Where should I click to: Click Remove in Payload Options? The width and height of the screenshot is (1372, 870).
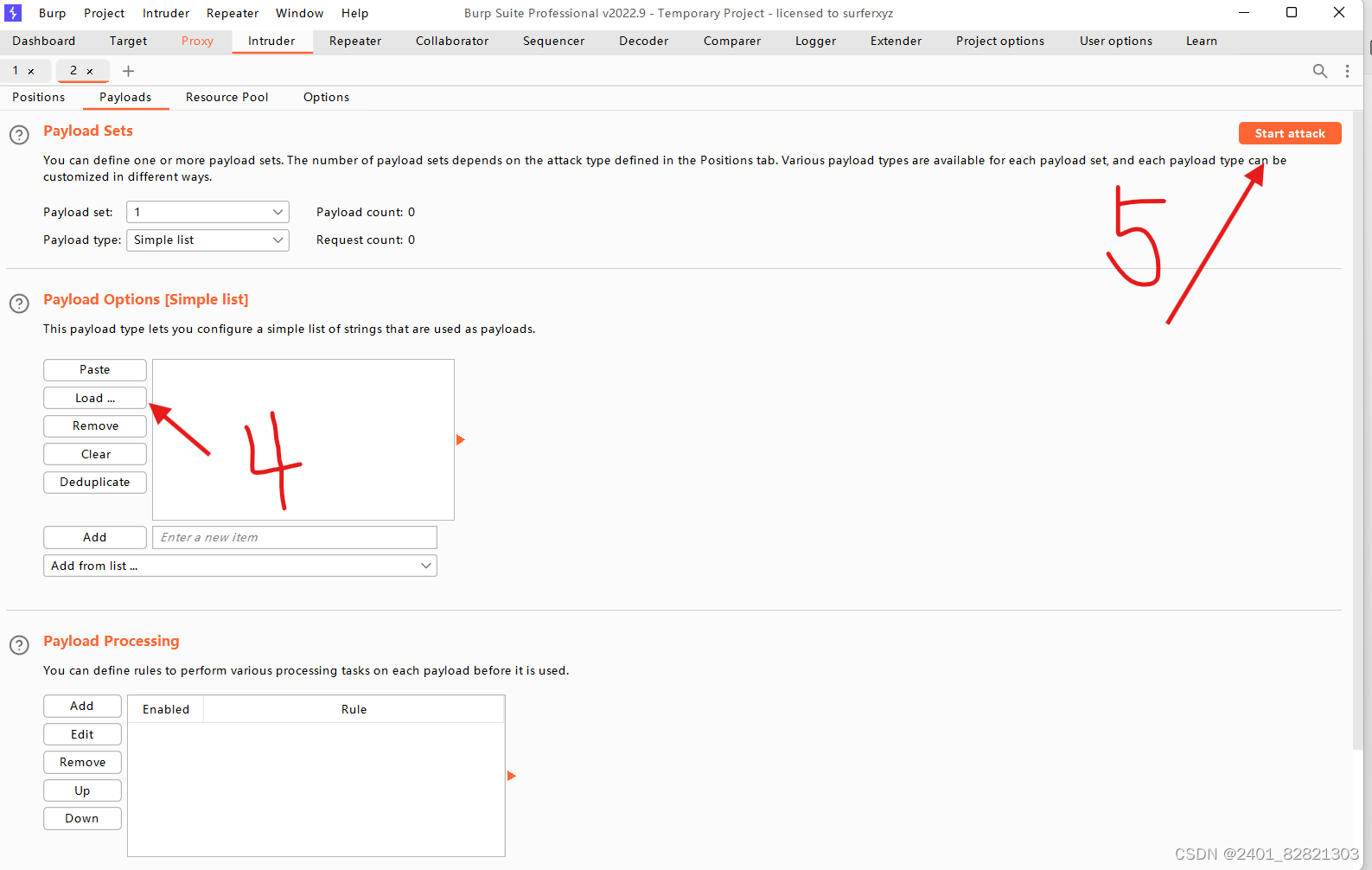click(95, 425)
